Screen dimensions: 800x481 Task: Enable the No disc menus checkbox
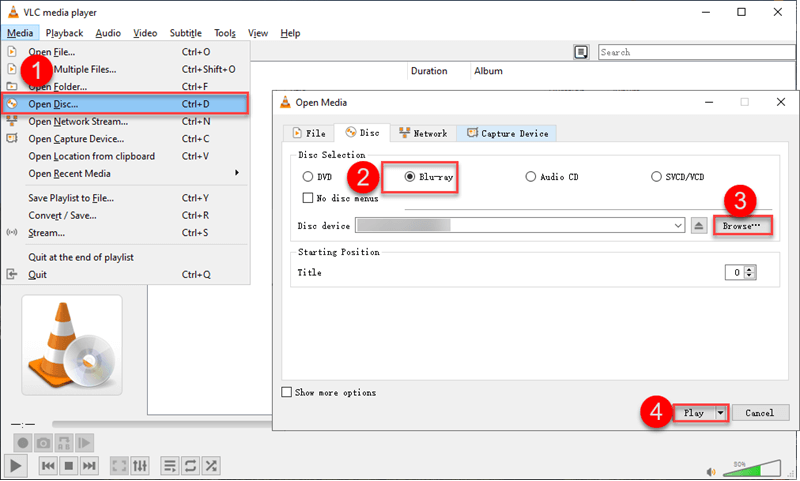pyautogui.click(x=308, y=198)
